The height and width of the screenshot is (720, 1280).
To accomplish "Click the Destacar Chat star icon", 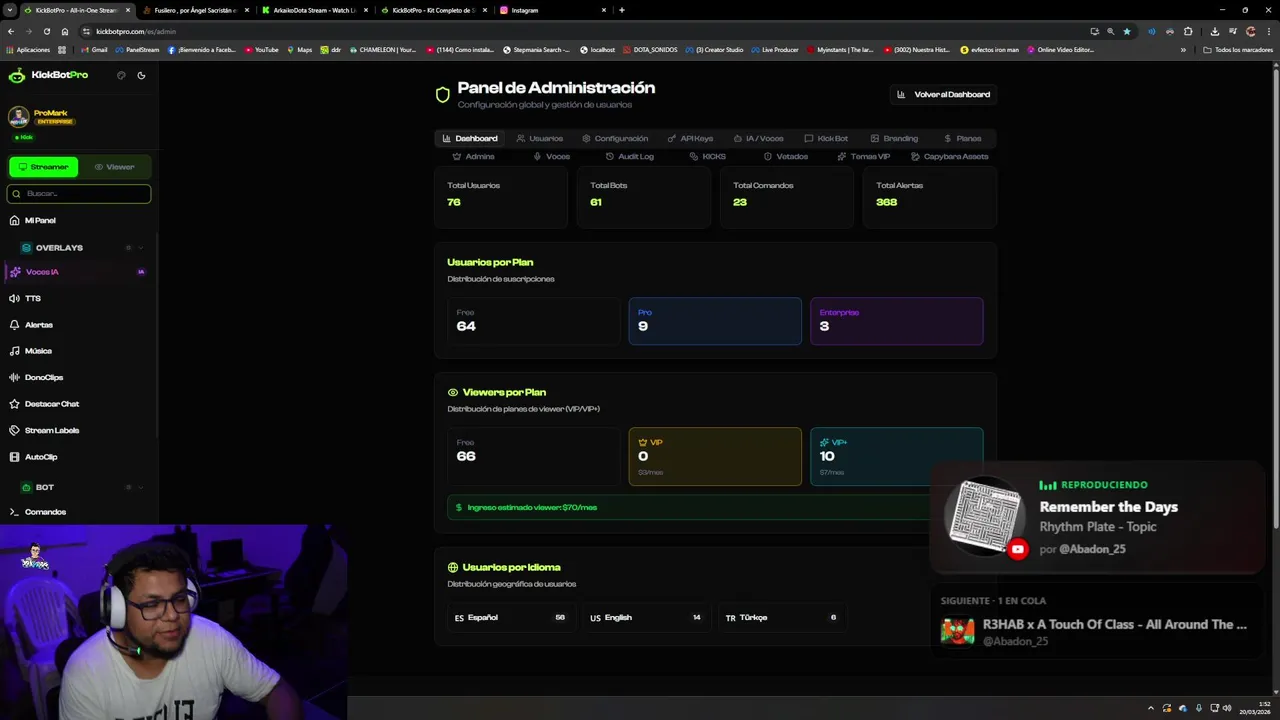I will tap(14, 404).
